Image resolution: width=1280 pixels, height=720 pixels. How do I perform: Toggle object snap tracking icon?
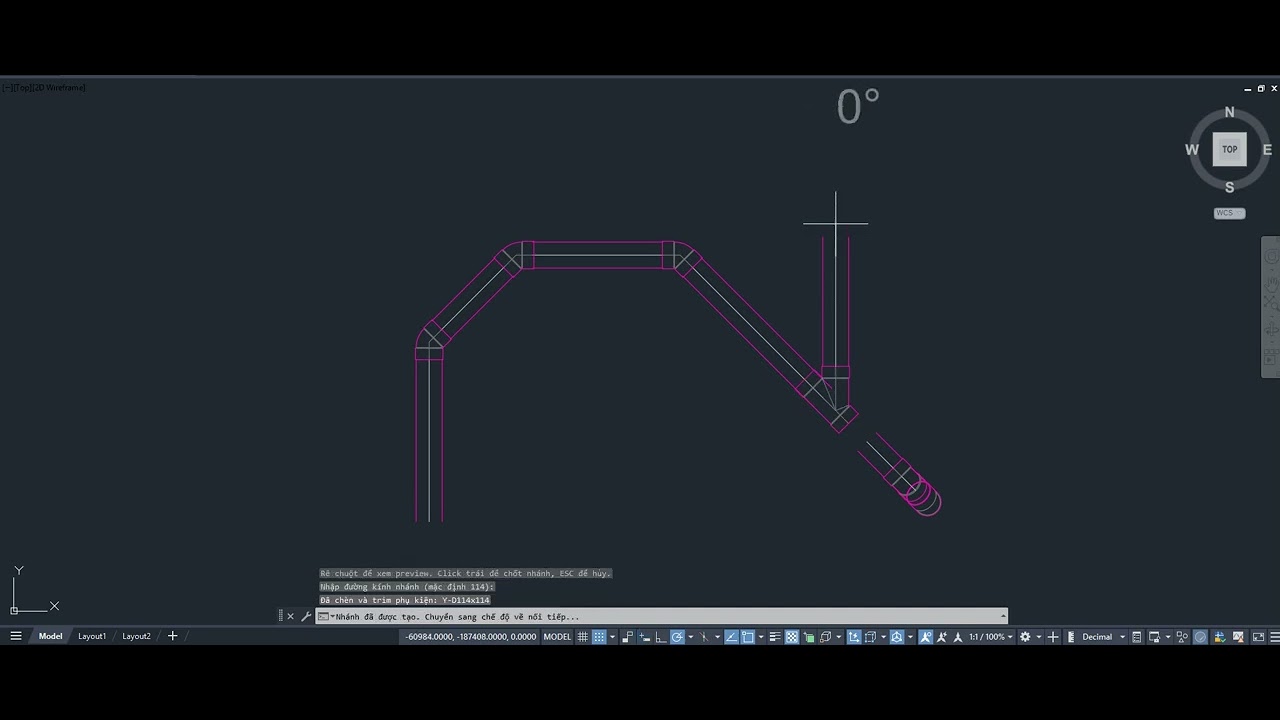[731, 636]
